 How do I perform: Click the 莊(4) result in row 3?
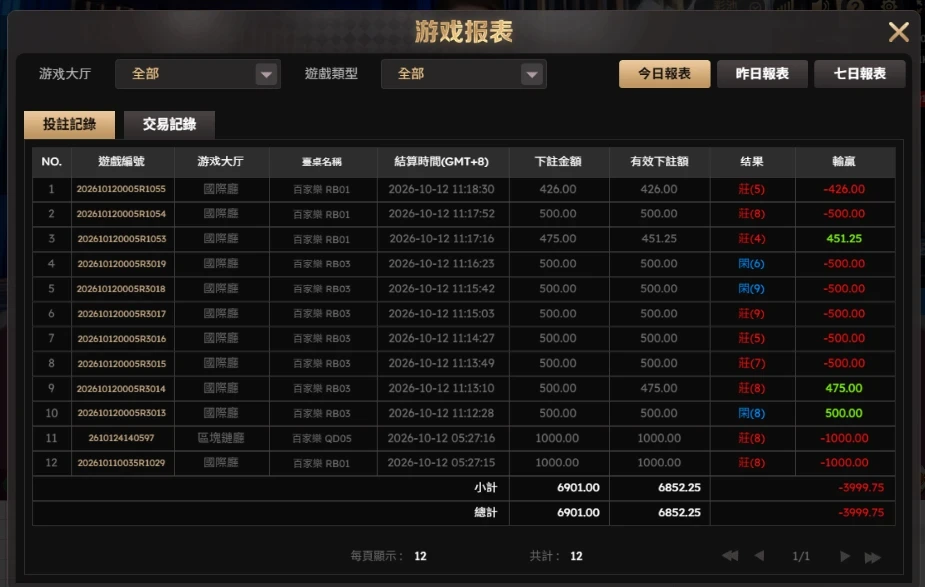[x=752, y=239]
